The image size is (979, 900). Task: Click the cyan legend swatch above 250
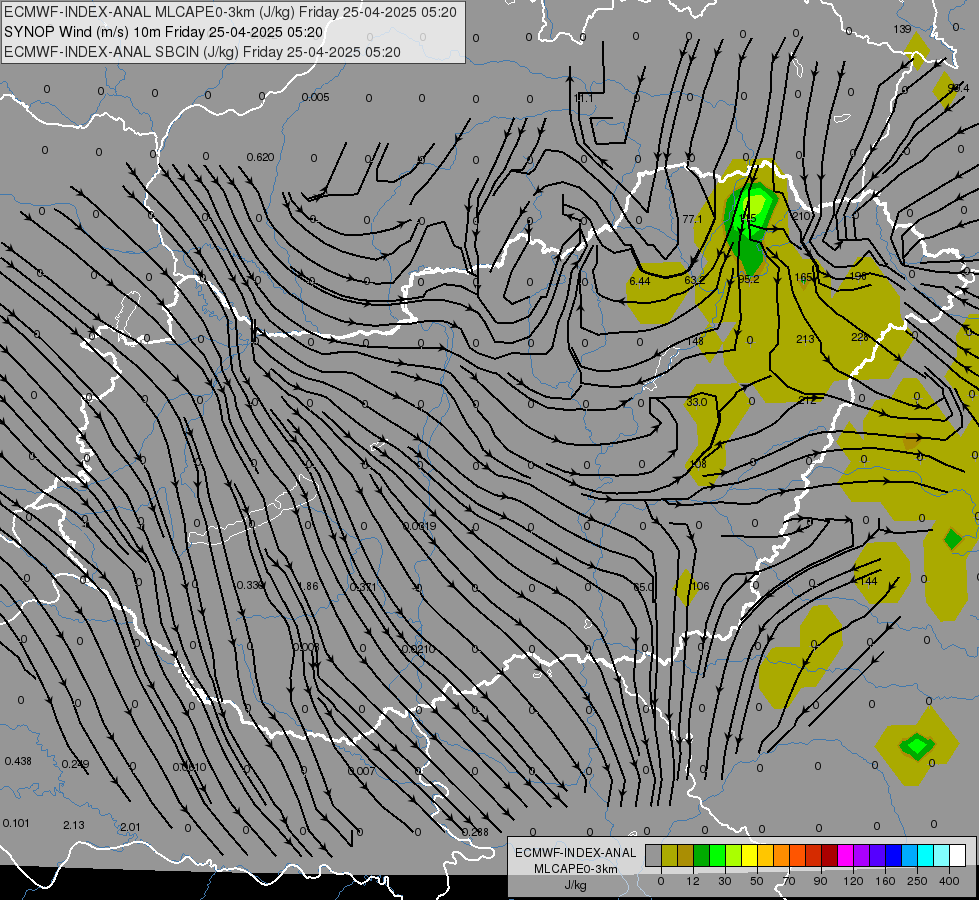(x=925, y=855)
